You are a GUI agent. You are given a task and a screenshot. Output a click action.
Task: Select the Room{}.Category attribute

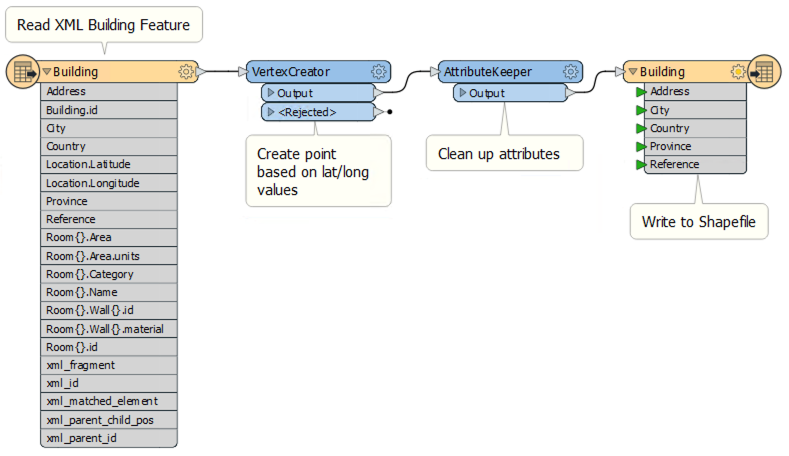coord(90,274)
